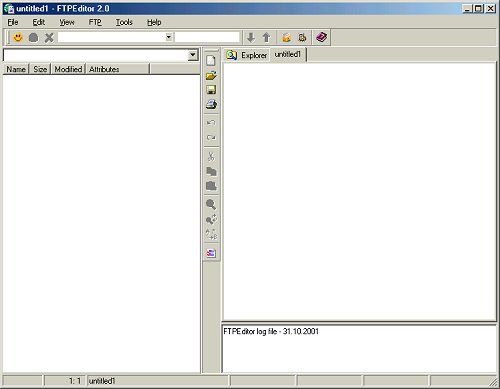Click the FTPEditor title bar app icon

coord(9,9)
